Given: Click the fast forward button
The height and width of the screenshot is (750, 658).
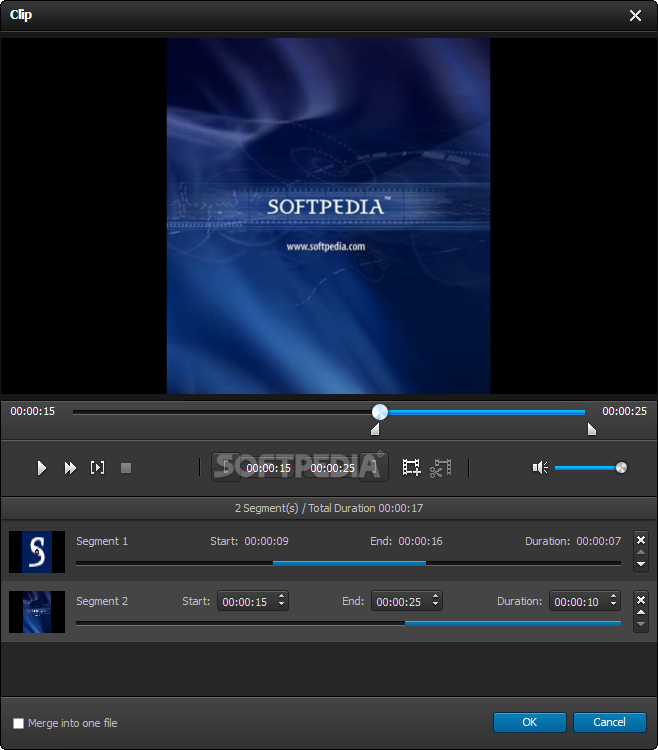Looking at the screenshot, I should (x=70, y=468).
